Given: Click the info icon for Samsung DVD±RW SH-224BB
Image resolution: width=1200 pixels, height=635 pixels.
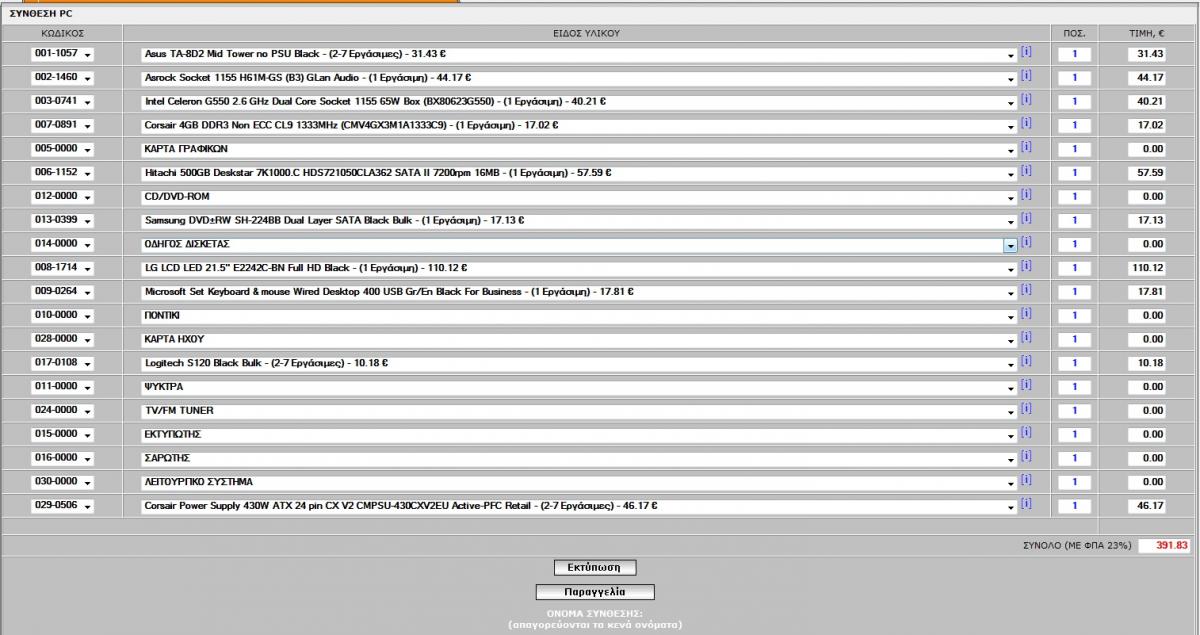Looking at the screenshot, I should click(1026, 219).
